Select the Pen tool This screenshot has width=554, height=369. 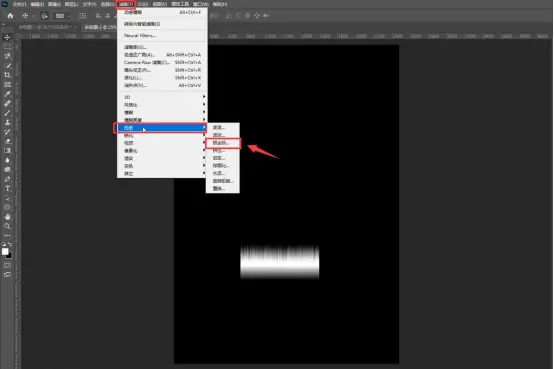(7, 179)
